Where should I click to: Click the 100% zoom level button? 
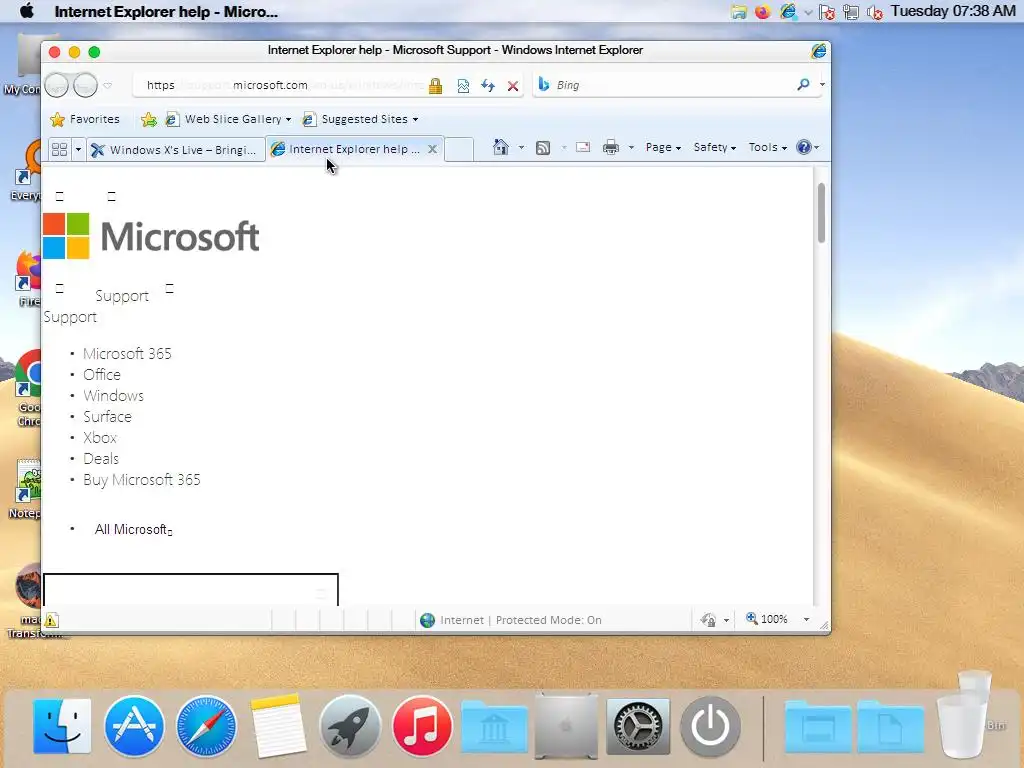(x=767, y=618)
